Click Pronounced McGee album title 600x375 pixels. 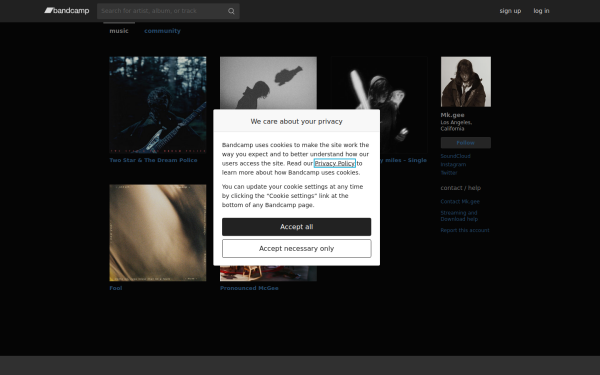(249, 288)
